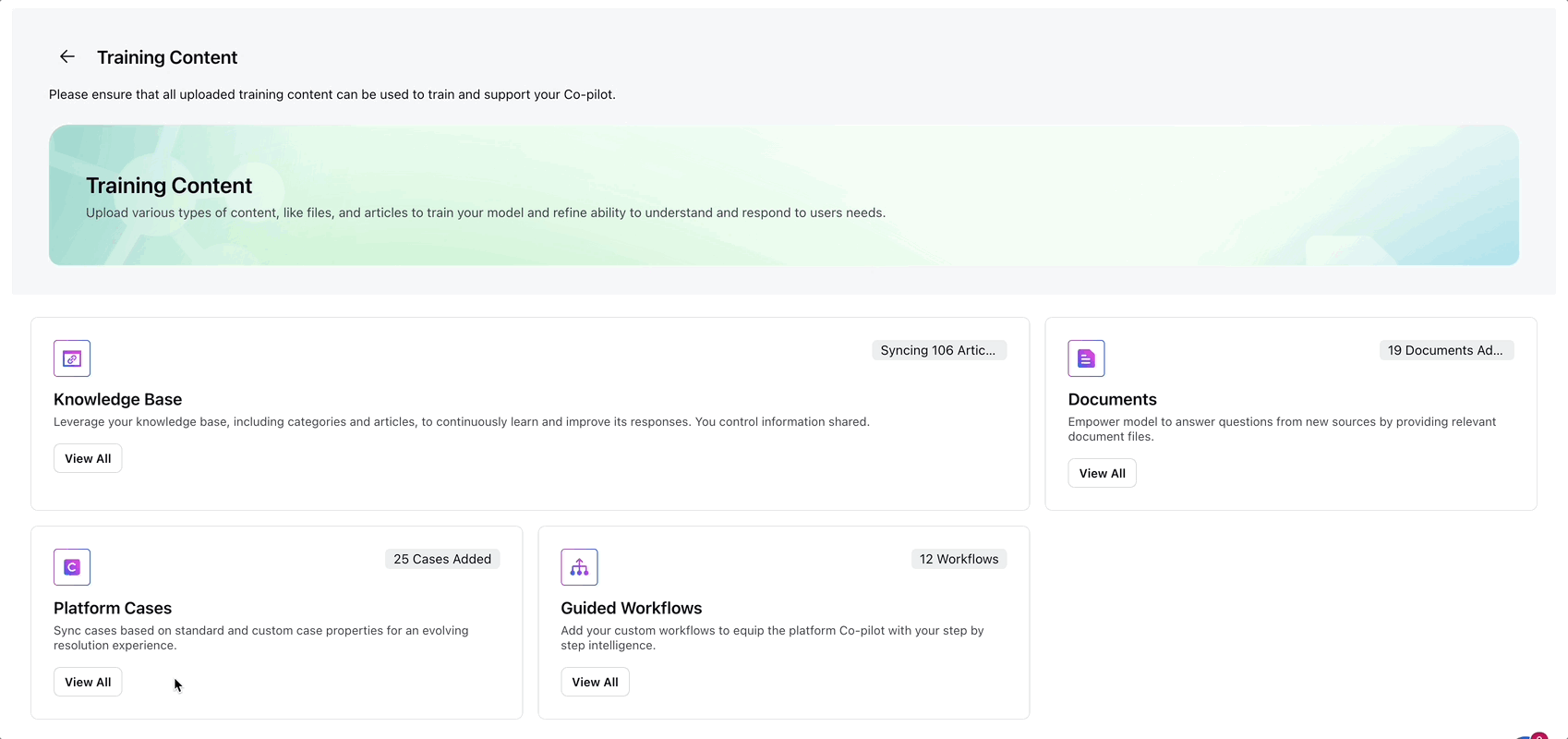Click the Documents card icon
The height and width of the screenshot is (739, 1568).
pyautogui.click(x=1086, y=358)
